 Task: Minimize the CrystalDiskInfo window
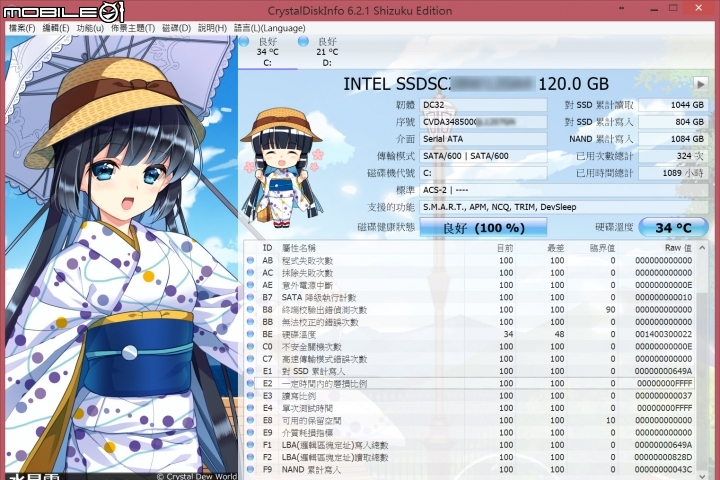tap(654, 9)
